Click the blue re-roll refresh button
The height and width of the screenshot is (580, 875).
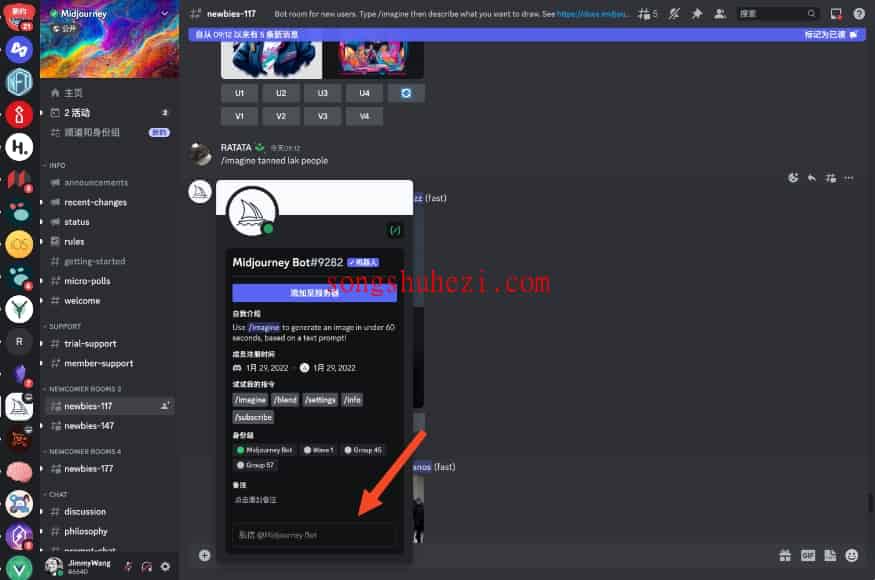coord(406,93)
